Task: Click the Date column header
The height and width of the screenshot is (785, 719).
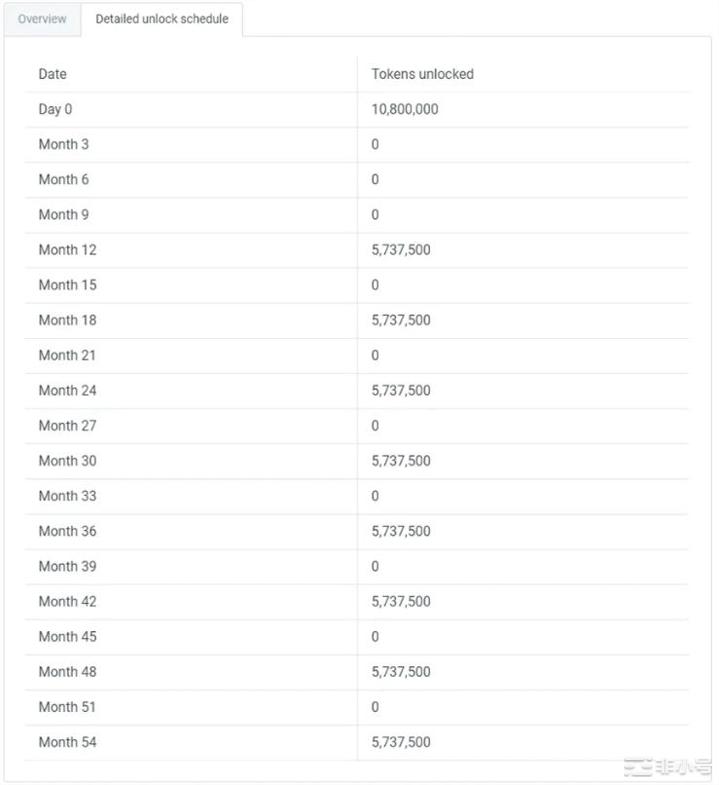Action: [53, 74]
